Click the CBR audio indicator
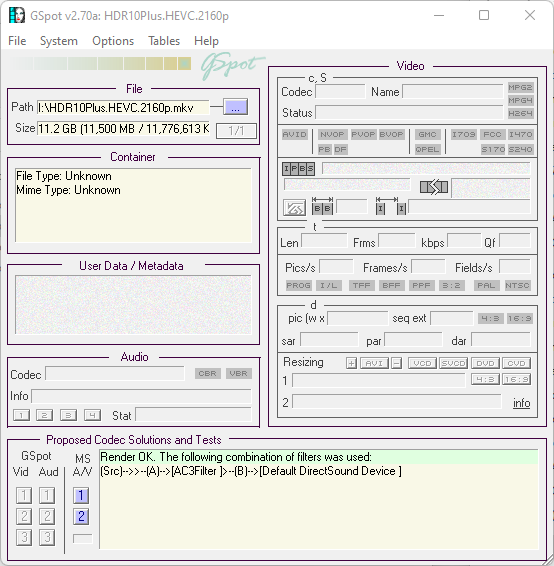Image resolution: width=554 pixels, height=566 pixels. tap(208, 373)
